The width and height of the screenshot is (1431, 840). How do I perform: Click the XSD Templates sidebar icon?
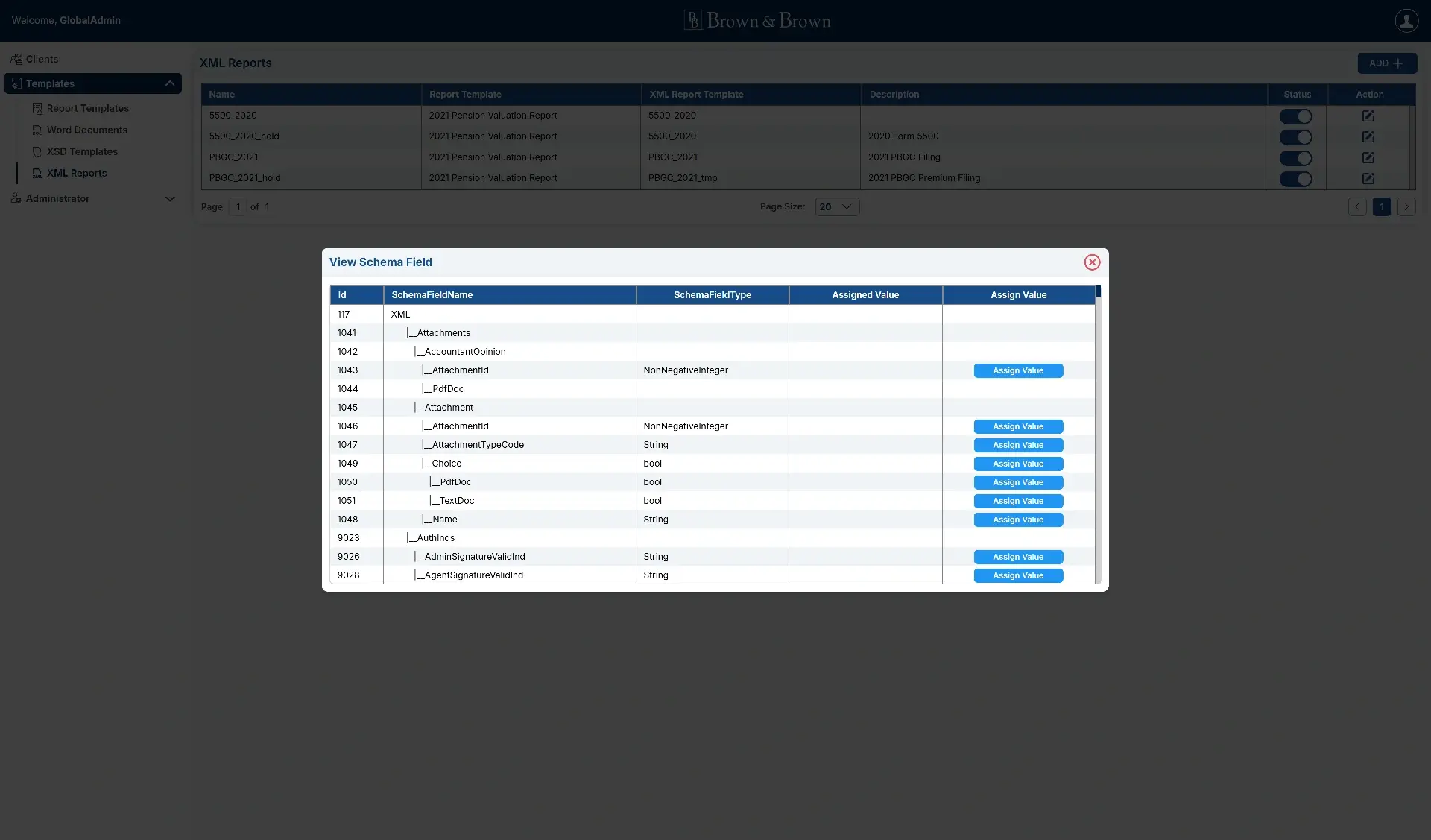37,152
